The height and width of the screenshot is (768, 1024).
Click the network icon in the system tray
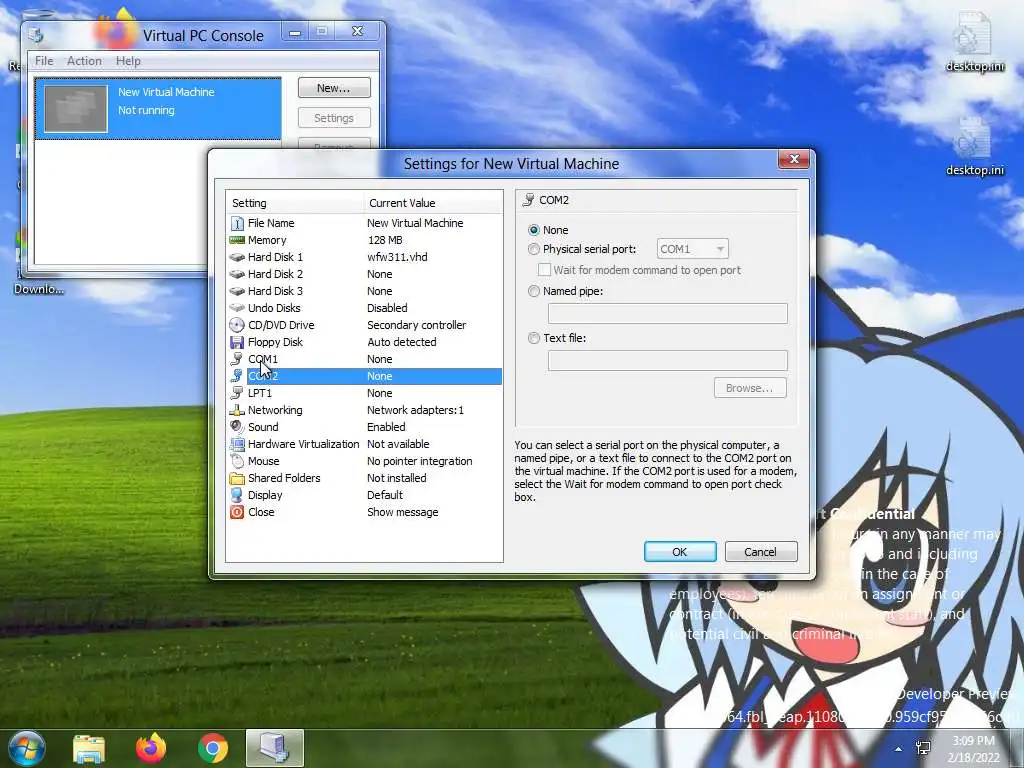(x=923, y=748)
